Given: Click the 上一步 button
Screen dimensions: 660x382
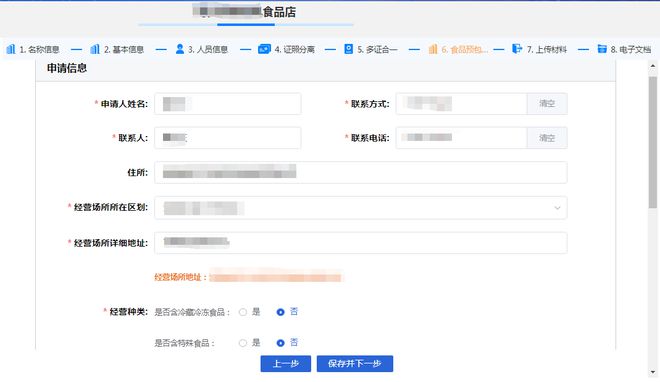Looking at the screenshot, I should 285,363.
